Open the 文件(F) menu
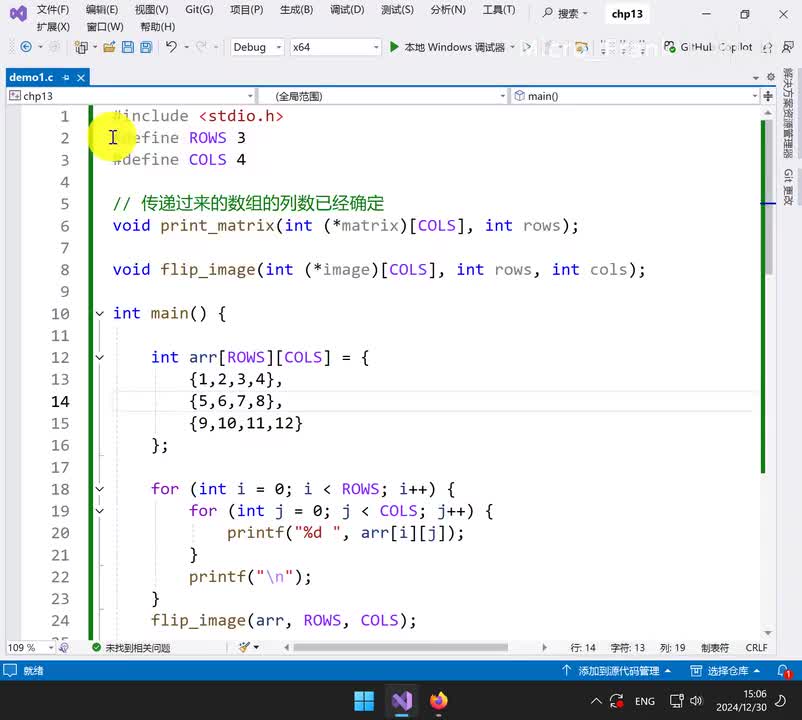The image size is (802, 720). [53, 10]
